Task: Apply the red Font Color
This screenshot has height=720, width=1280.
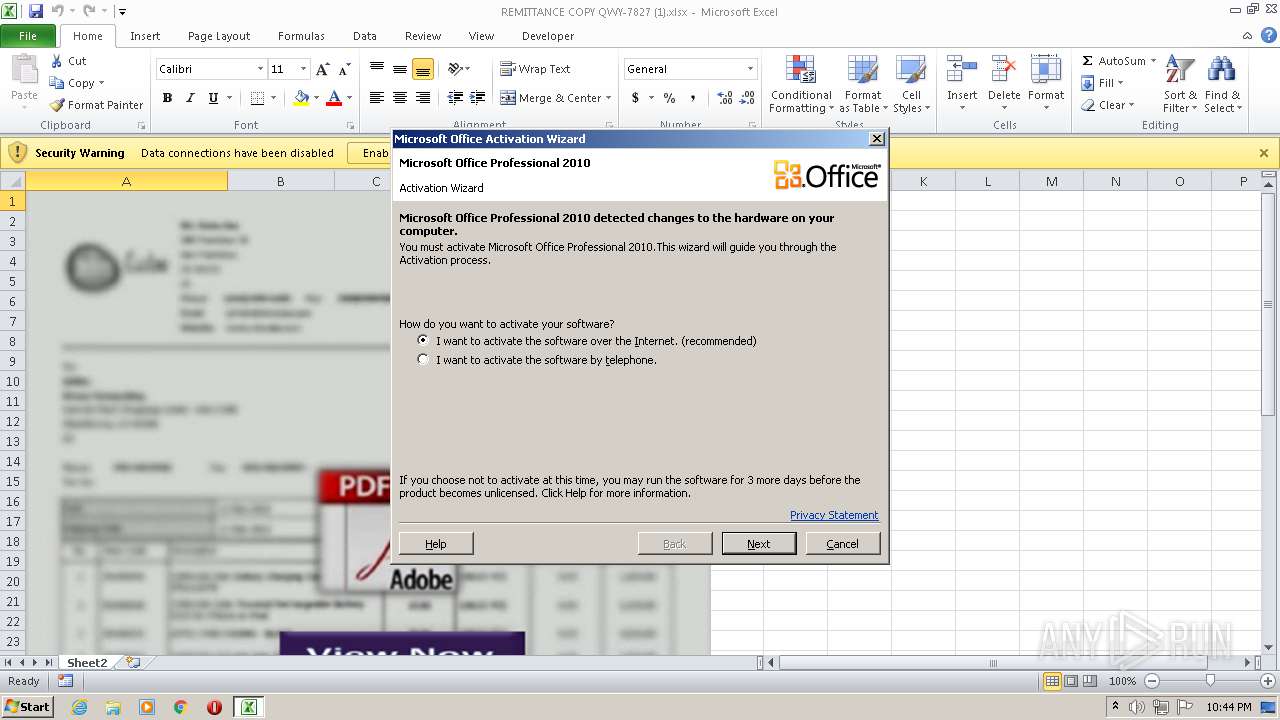Action: tap(334, 98)
